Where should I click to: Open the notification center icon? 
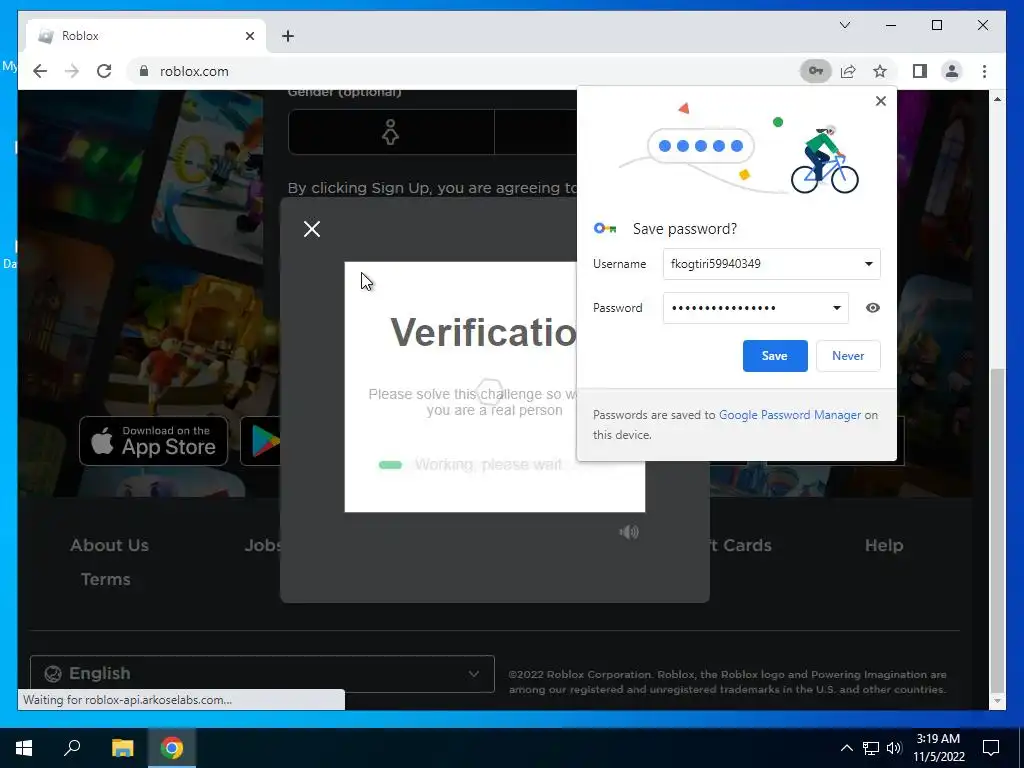[x=991, y=748]
